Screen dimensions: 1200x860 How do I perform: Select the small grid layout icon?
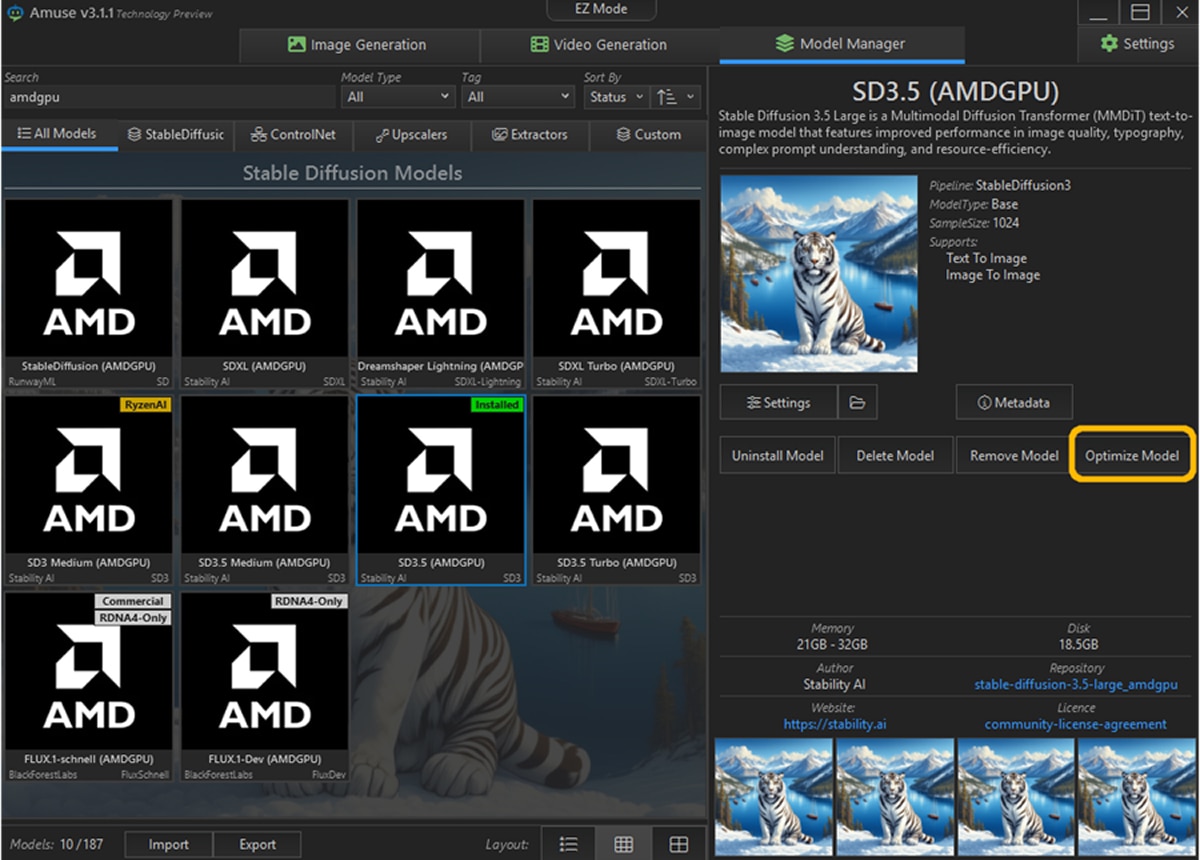click(x=623, y=844)
